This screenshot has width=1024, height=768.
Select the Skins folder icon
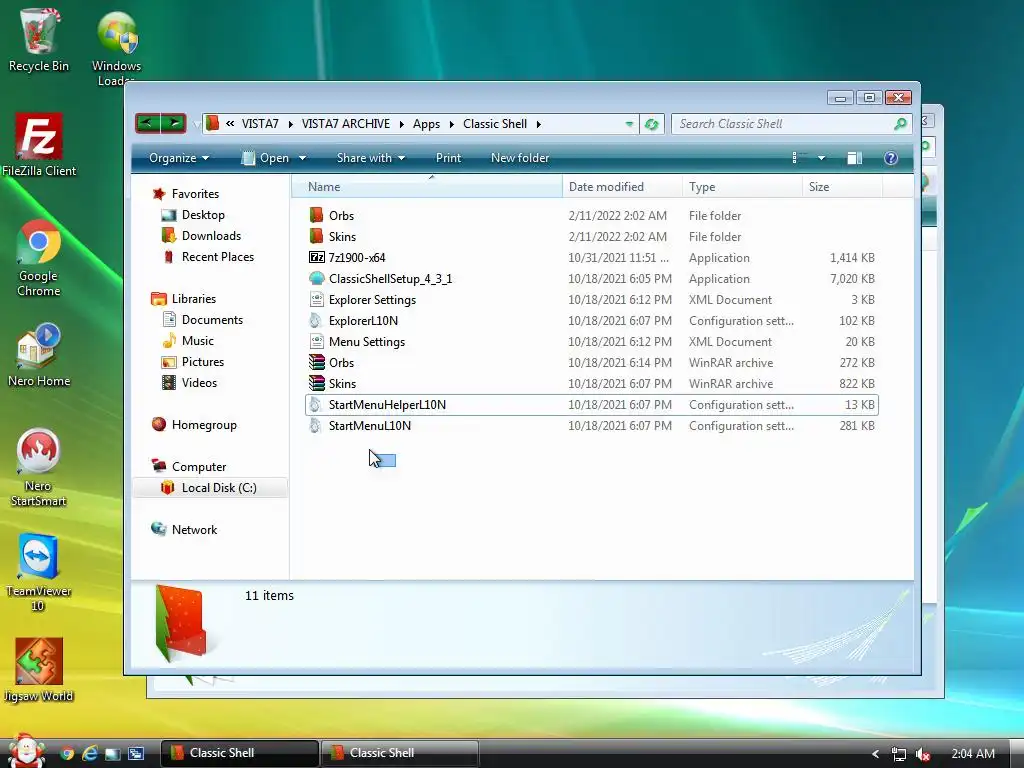(317, 236)
